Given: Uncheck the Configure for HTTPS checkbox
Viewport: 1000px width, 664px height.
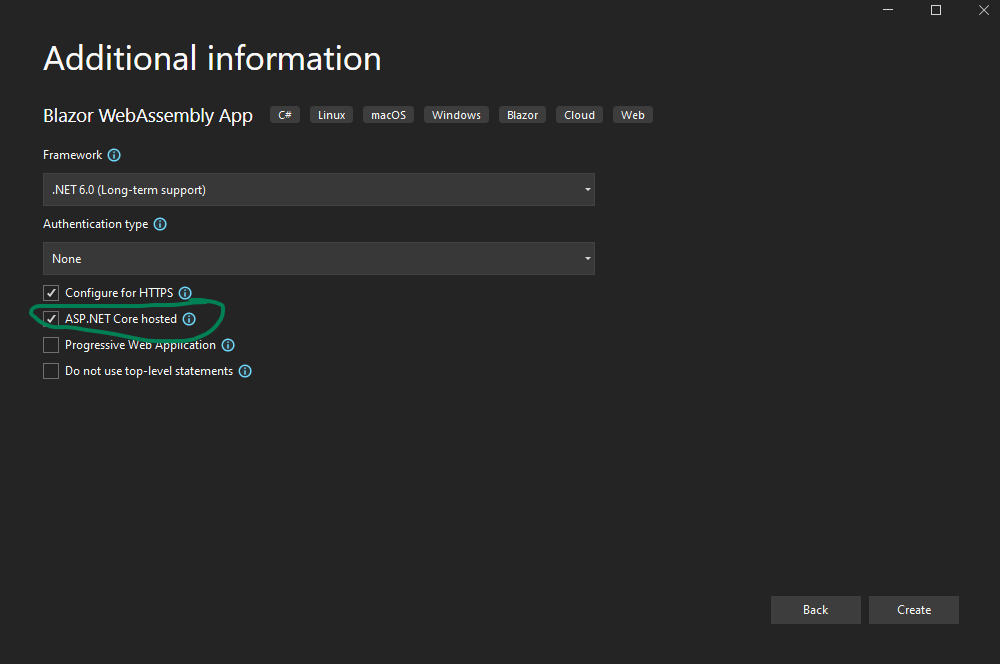Looking at the screenshot, I should pyautogui.click(x=51, y=293).
